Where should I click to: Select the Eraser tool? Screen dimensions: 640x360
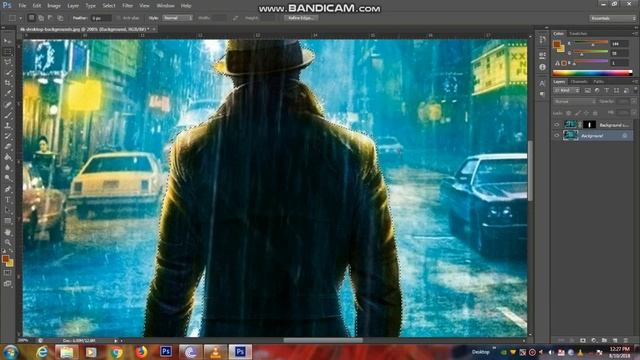click(7, 147)
